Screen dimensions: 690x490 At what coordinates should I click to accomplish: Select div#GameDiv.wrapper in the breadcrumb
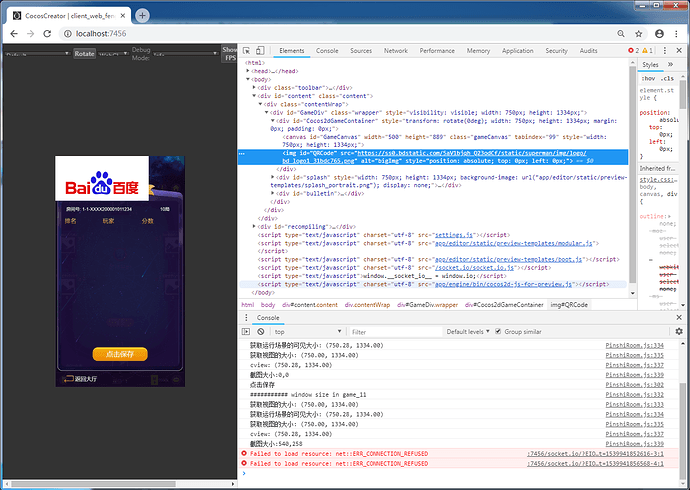click(427, 305)
